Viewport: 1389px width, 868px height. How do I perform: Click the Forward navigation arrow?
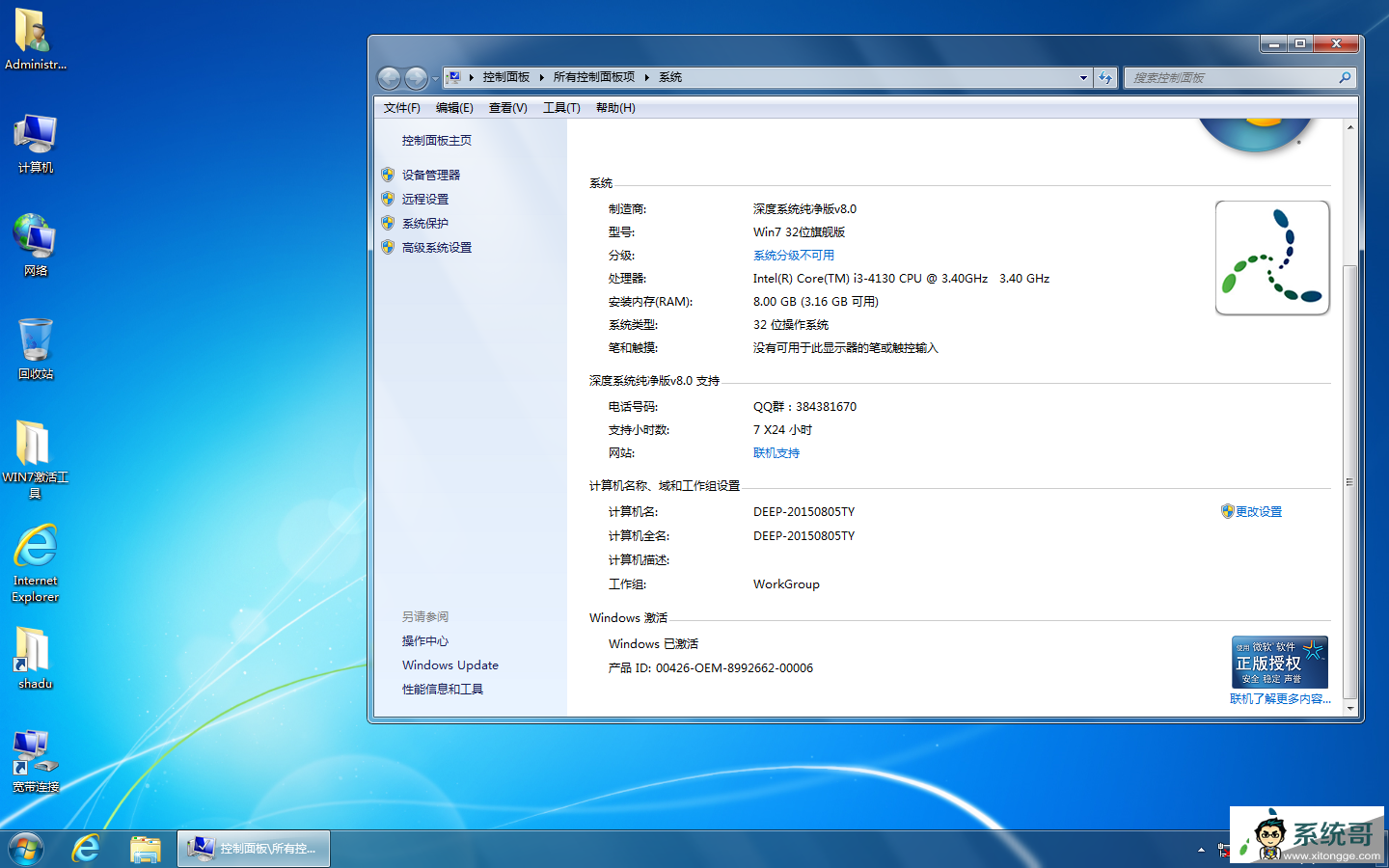click(416, 78)
